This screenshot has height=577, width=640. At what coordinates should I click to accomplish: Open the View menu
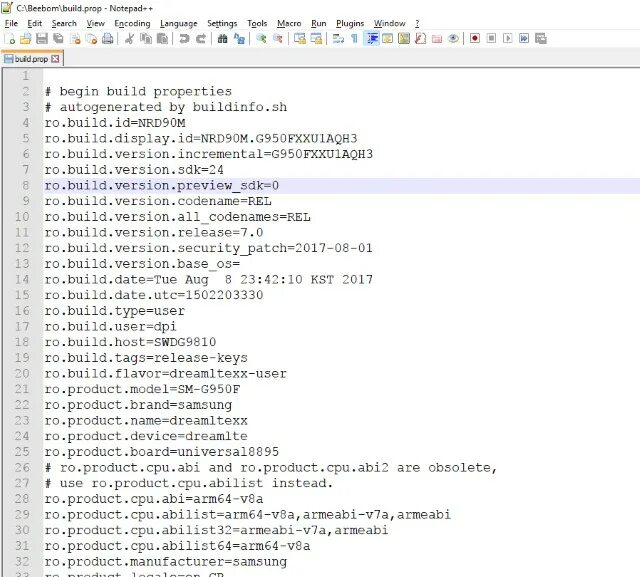96,24
